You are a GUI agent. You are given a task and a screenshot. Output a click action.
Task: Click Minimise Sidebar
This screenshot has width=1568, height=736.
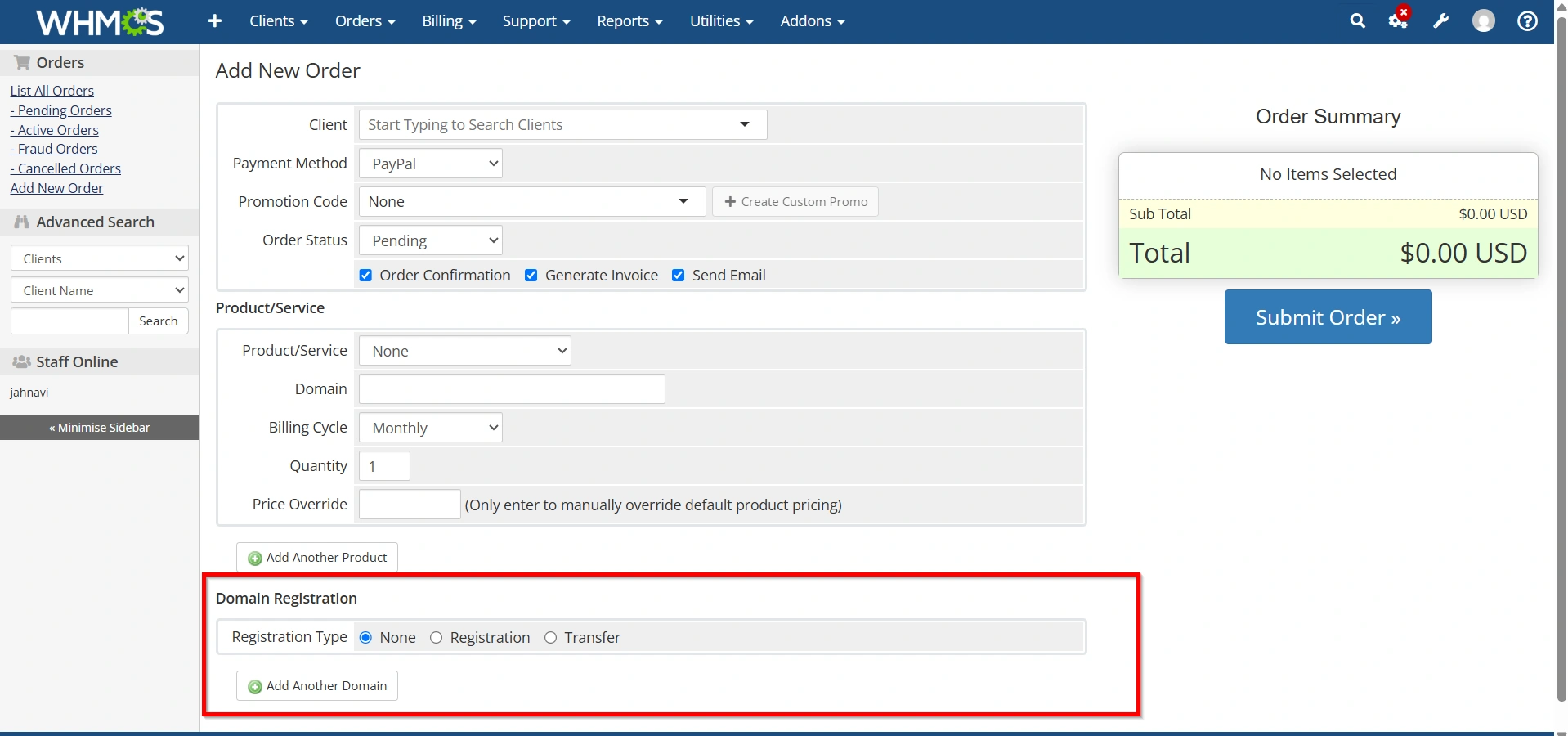point(100,428)
